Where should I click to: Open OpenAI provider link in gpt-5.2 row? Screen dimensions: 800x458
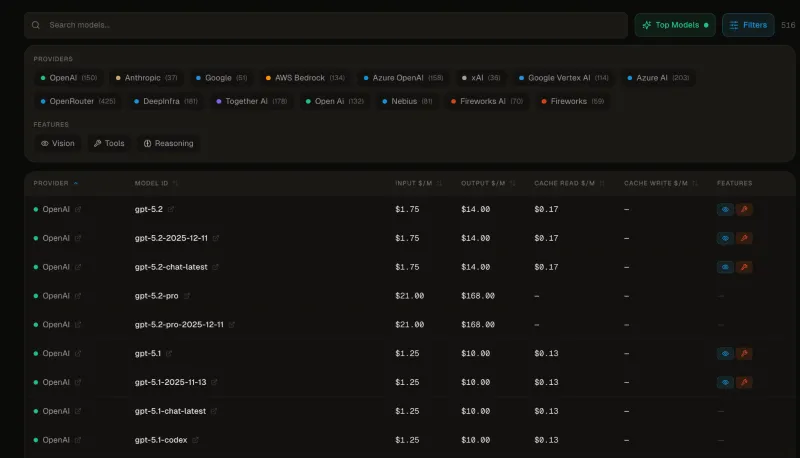click(78, 209)
